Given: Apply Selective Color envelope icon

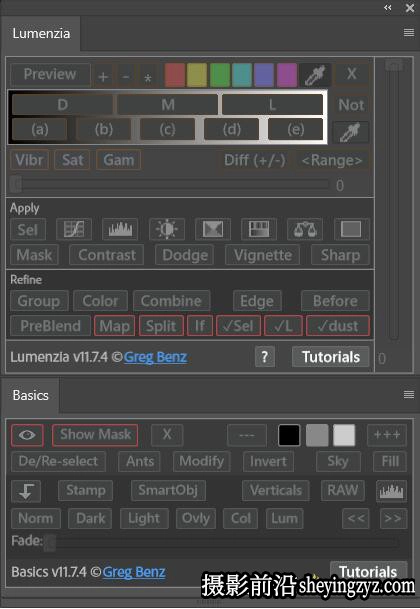Looking at the screenshot, I should tap(213, 230).
